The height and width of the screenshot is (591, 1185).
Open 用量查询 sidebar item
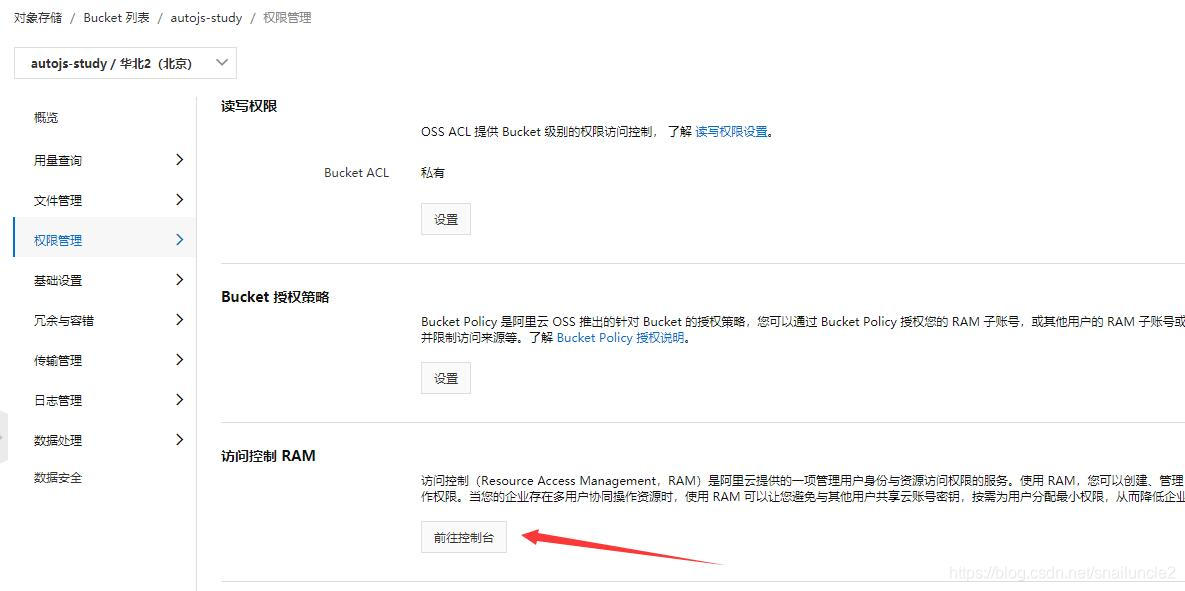pyautogui.click(x=58, y=160)
